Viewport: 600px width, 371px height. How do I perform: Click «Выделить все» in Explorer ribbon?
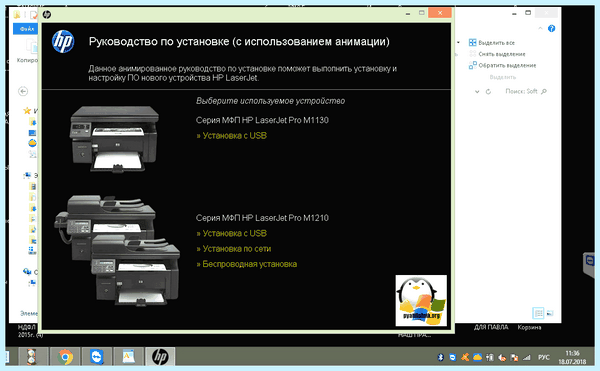pos(492,42)
